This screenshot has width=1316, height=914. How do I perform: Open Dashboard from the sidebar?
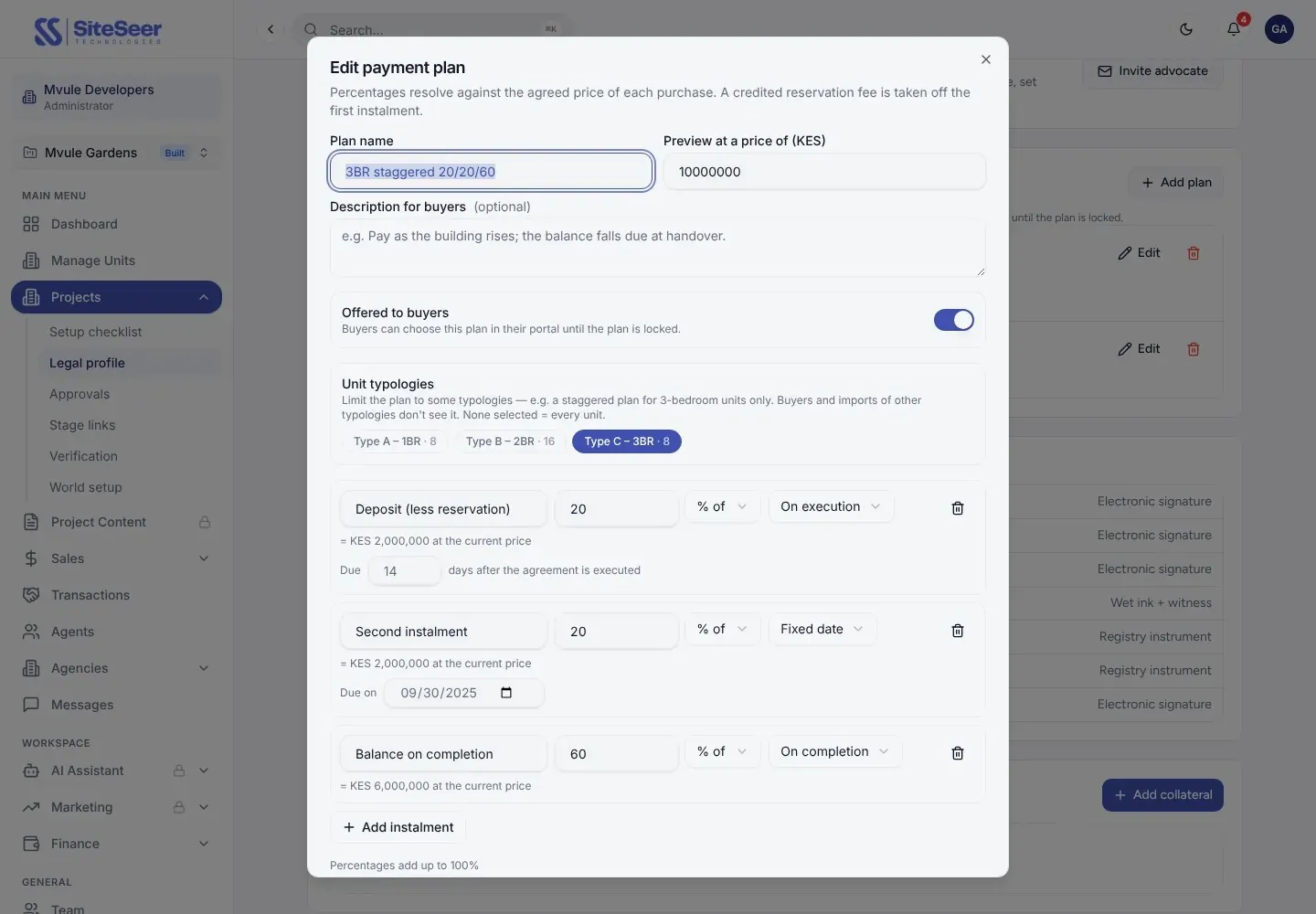pyautogui.click(x=116, y=224)
